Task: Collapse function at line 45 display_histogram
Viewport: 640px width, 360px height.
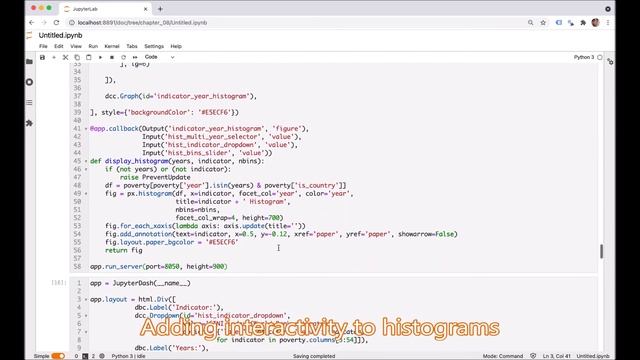Action: 86,161
